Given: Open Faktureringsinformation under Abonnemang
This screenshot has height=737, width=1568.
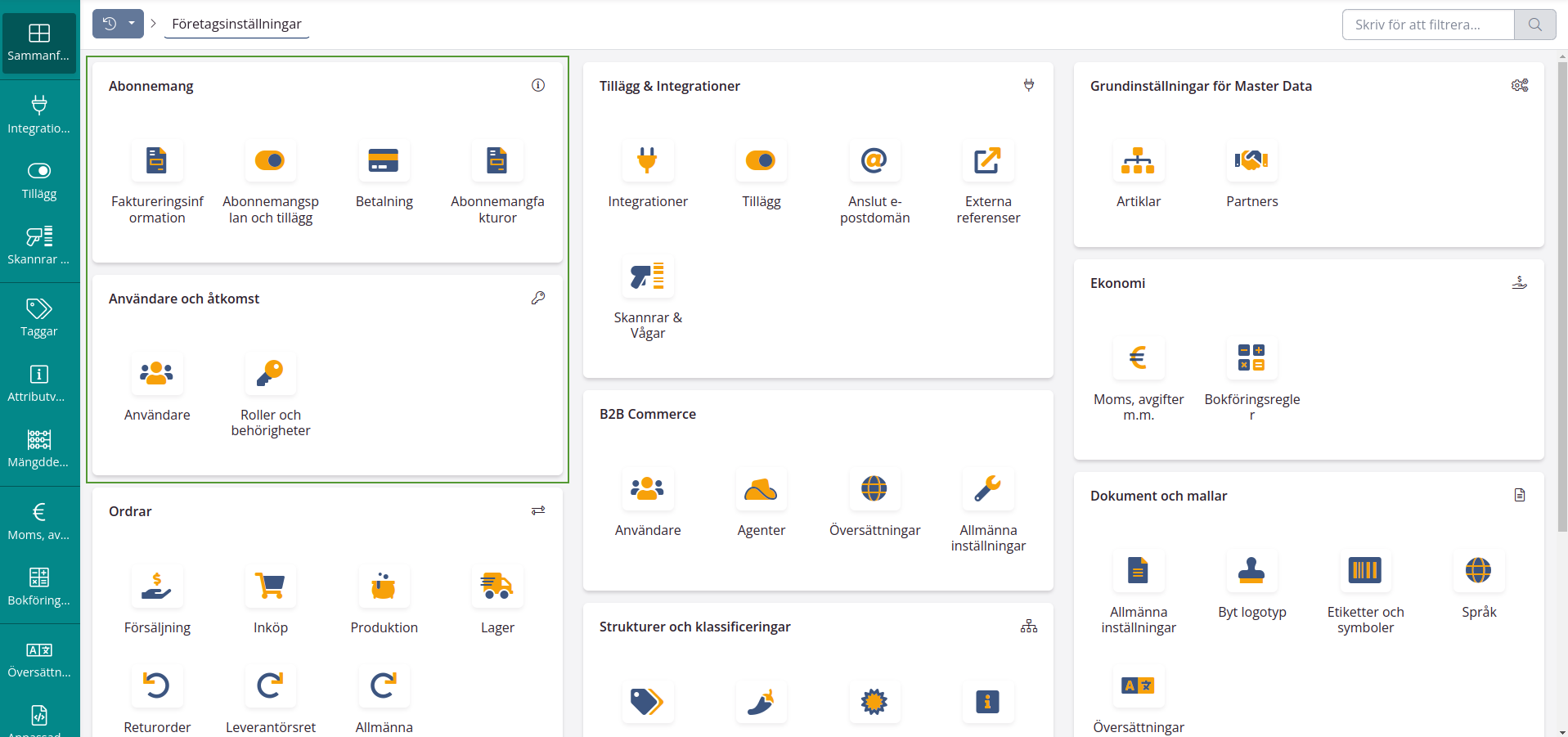Looking at the screenshot, I should coord(156,161).
